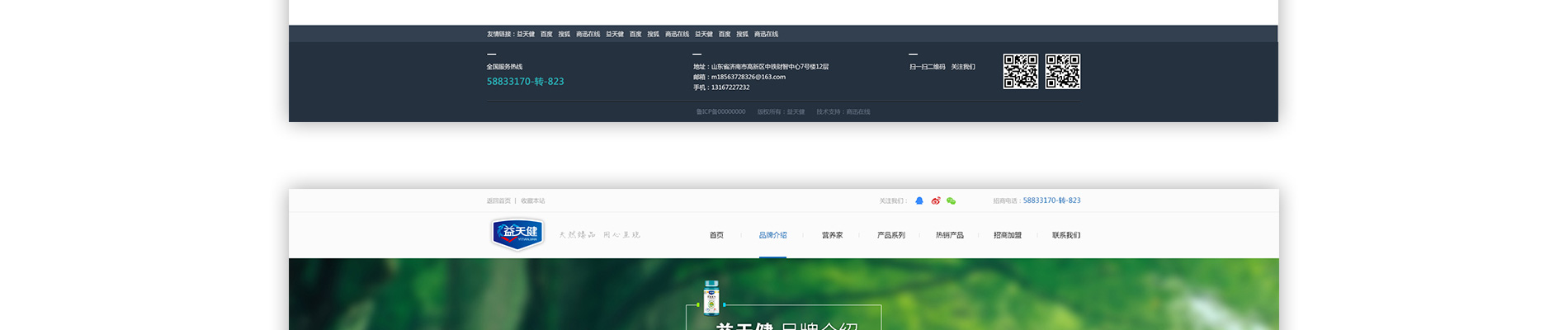Open 联系我们 in the navigation bar
Screen dimensions: 1568x330
[x=1066, y=235]
